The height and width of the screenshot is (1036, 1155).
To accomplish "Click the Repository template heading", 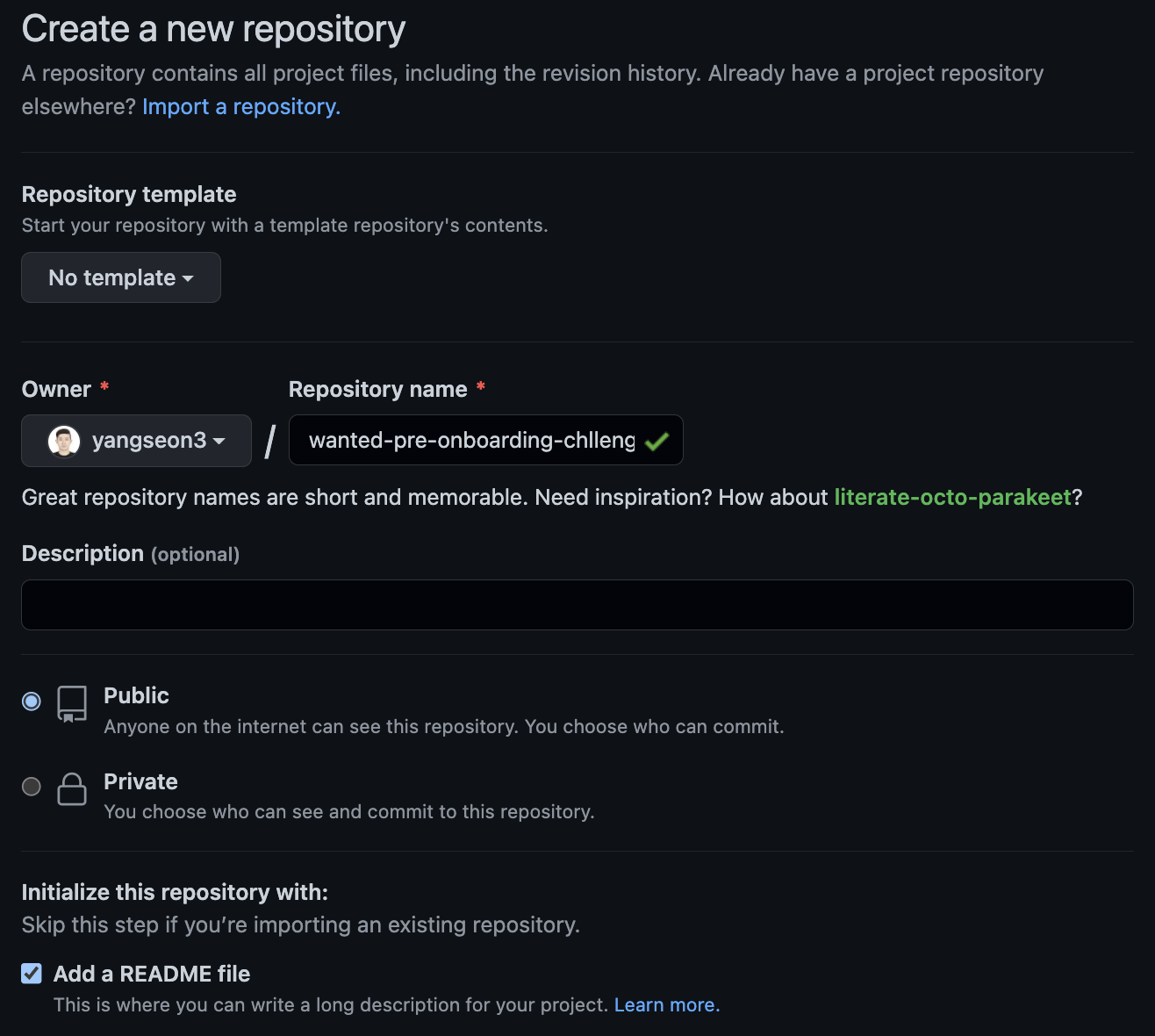I will [x=129, y=194].
